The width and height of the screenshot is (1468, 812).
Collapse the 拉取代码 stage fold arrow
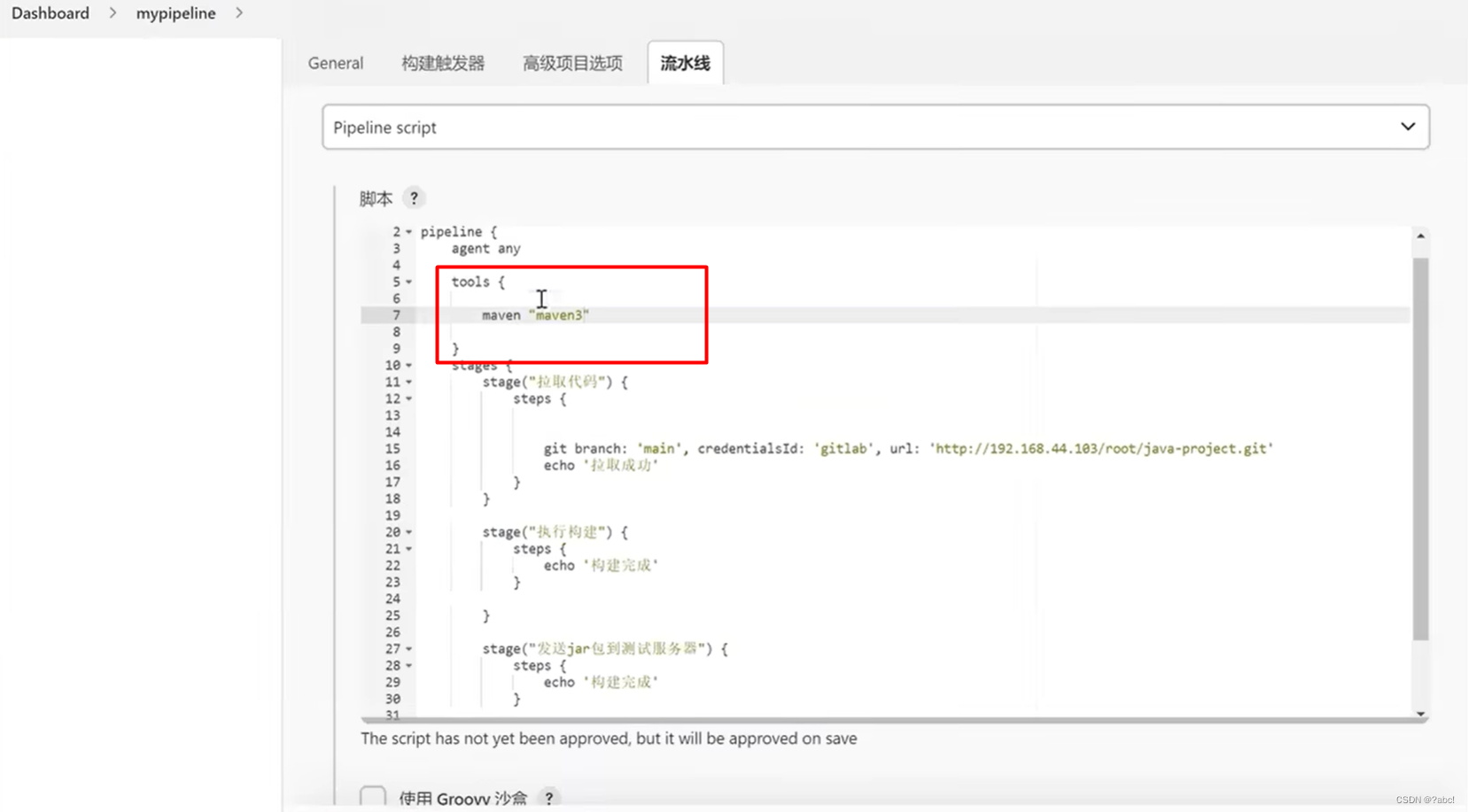[x=408, y=382]
